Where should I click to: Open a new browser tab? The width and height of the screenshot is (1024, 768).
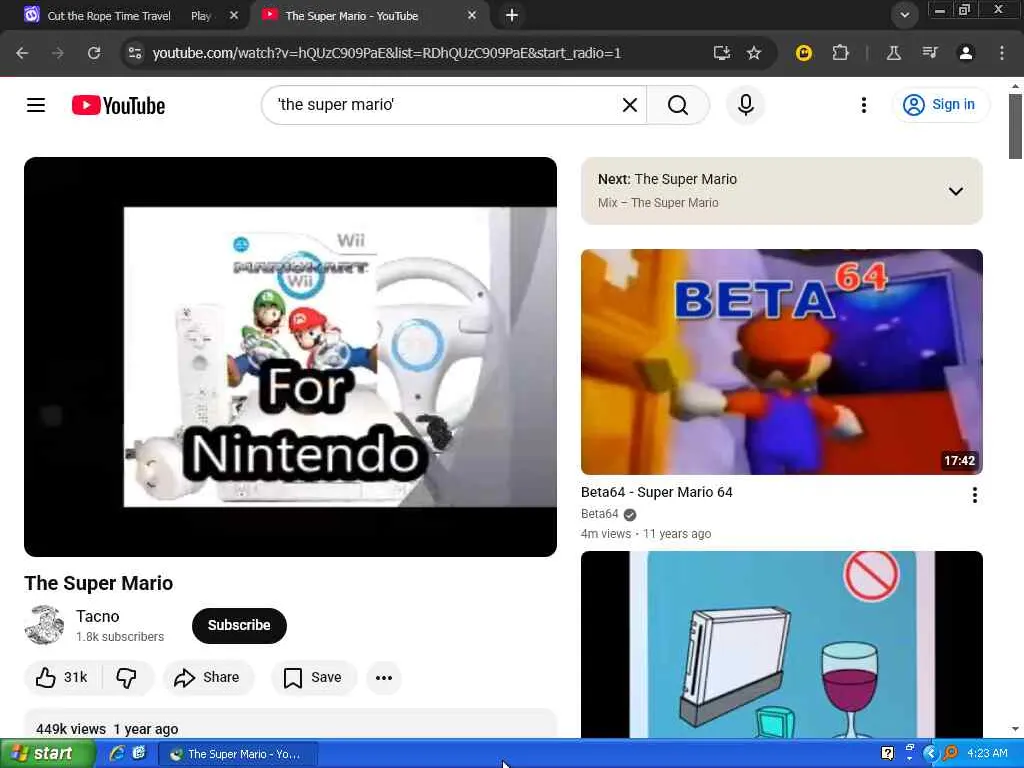coord(512,15)
